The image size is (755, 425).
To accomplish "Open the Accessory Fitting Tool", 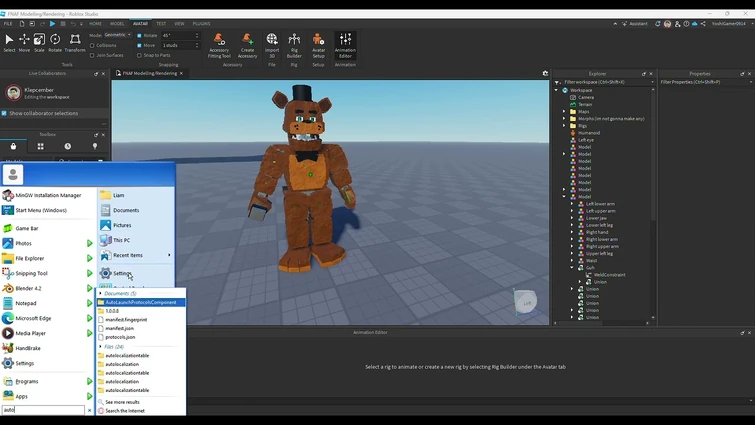I will point(219,45).
